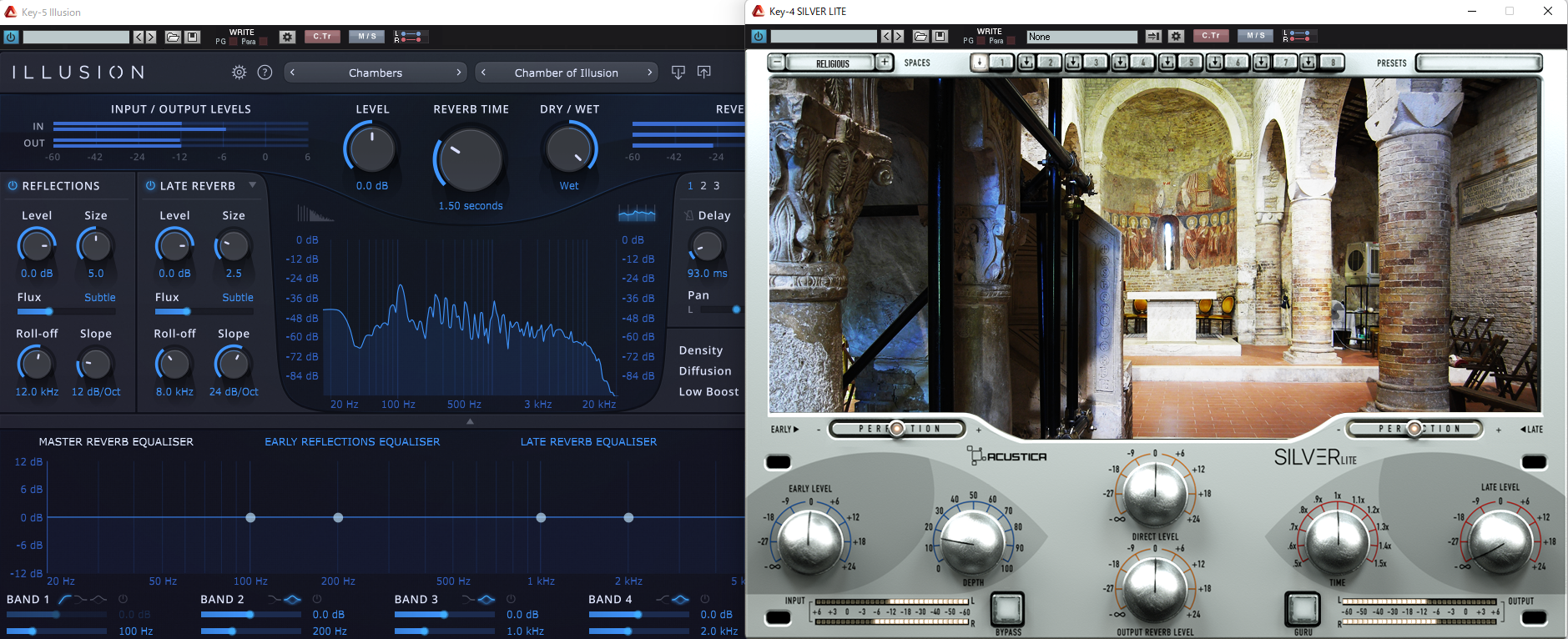Open Illusion settings gear icon

click(x=239, y=73)
